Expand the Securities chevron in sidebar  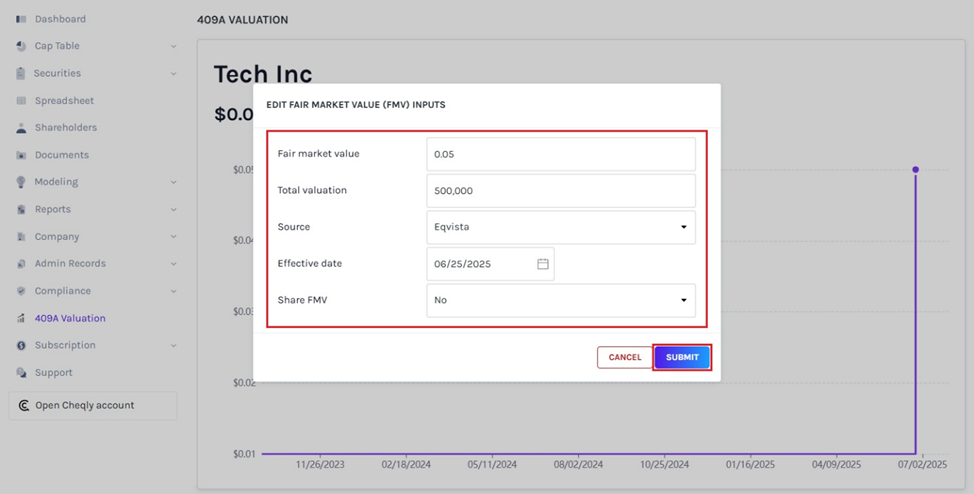click(x=173, y=73)
